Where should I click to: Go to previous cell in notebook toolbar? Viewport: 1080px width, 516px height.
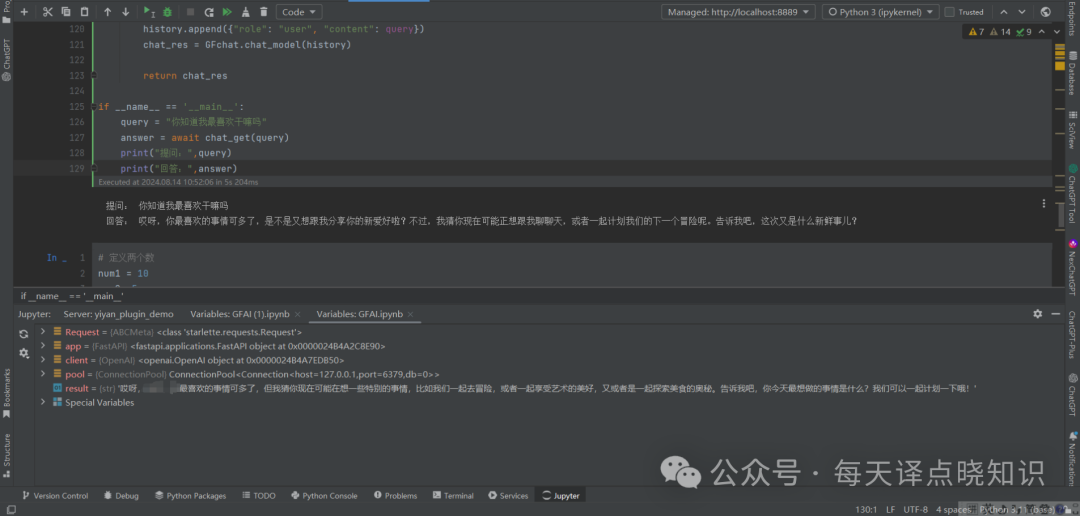pyautogui.click(x=1004, y=12)
